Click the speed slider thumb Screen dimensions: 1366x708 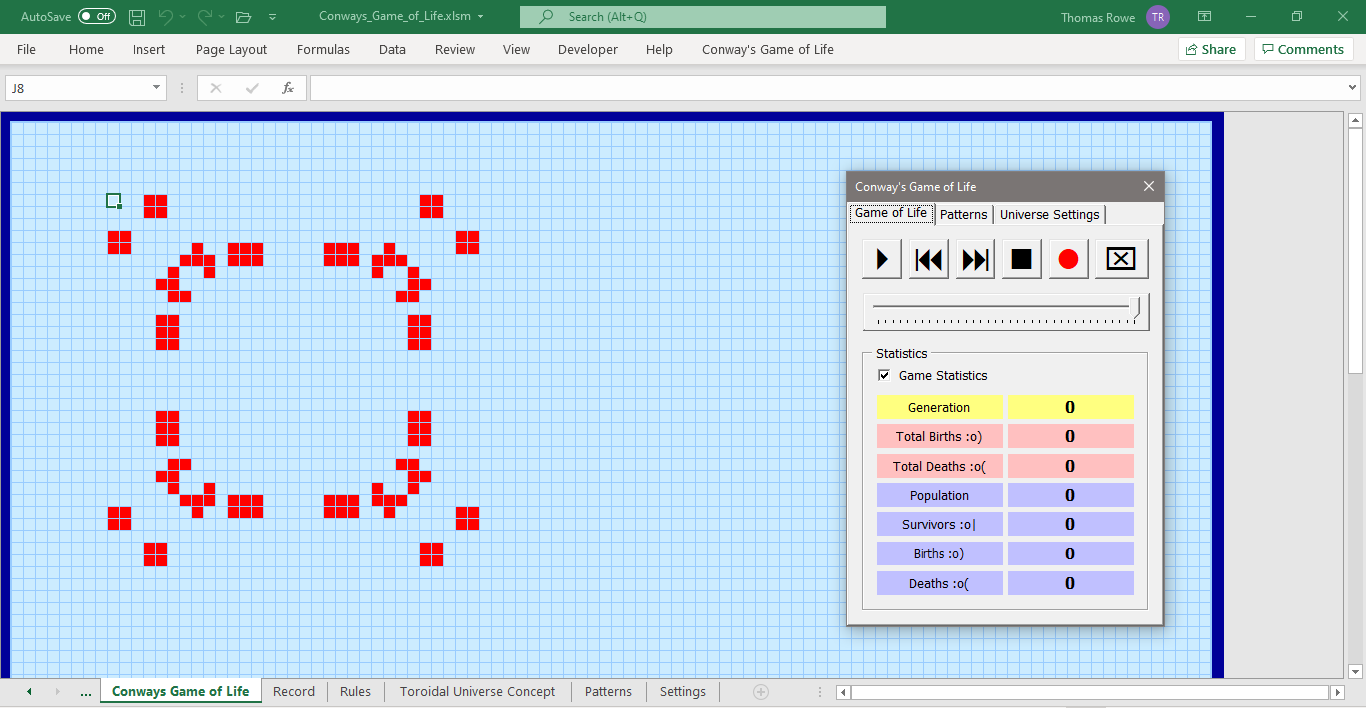[x=1137, y=310]
